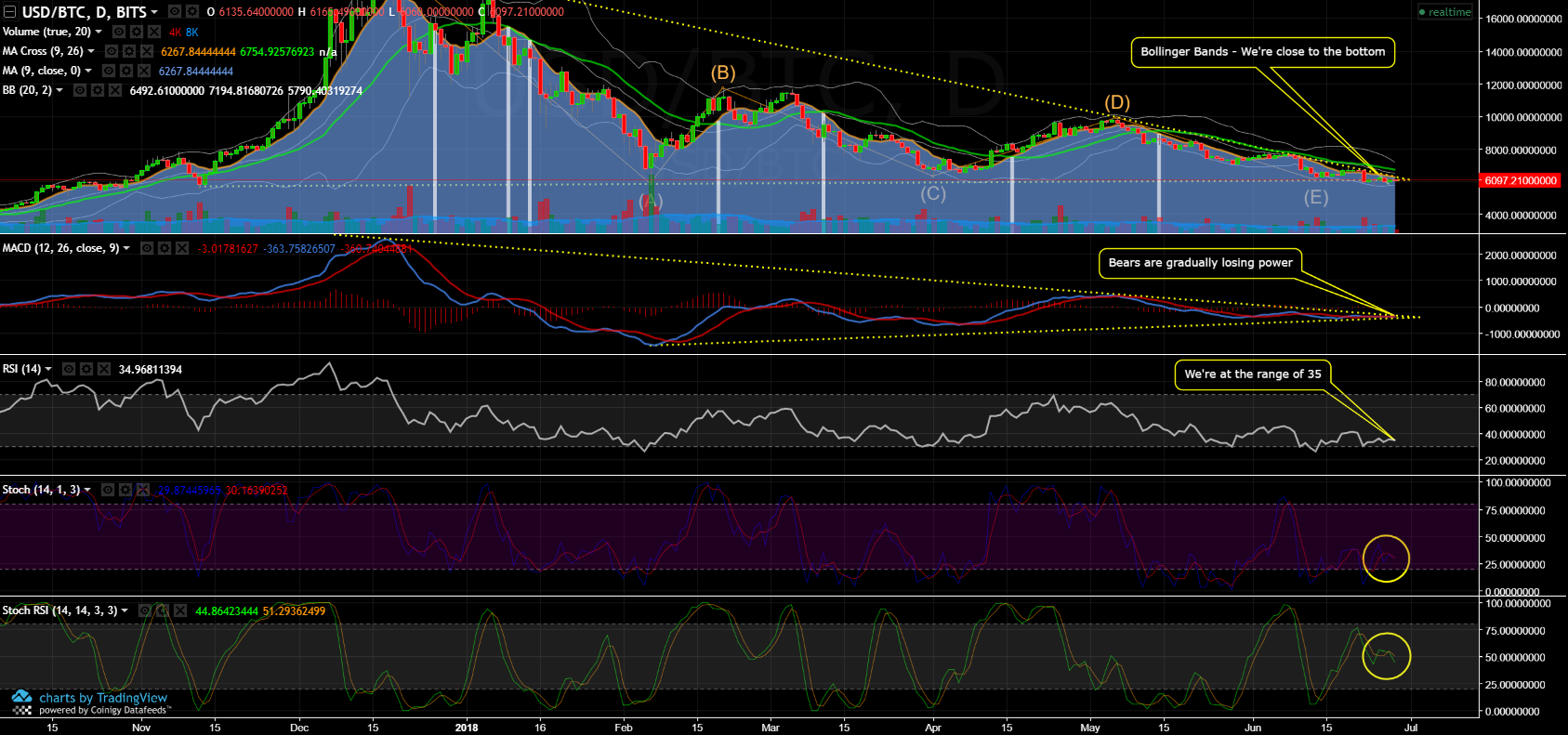Open the Stoch RSI (14, 14, 3, 3) dropdown

point(125,610)
